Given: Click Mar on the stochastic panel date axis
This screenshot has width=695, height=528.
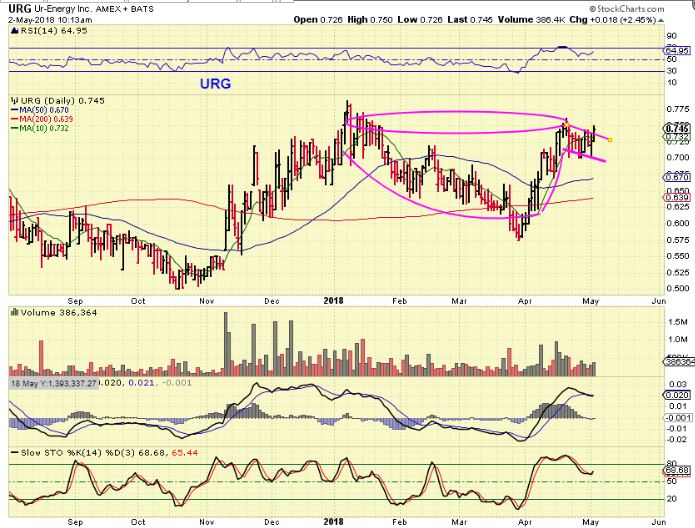Looking at the screenshot, I should click(x=459, y=522).
